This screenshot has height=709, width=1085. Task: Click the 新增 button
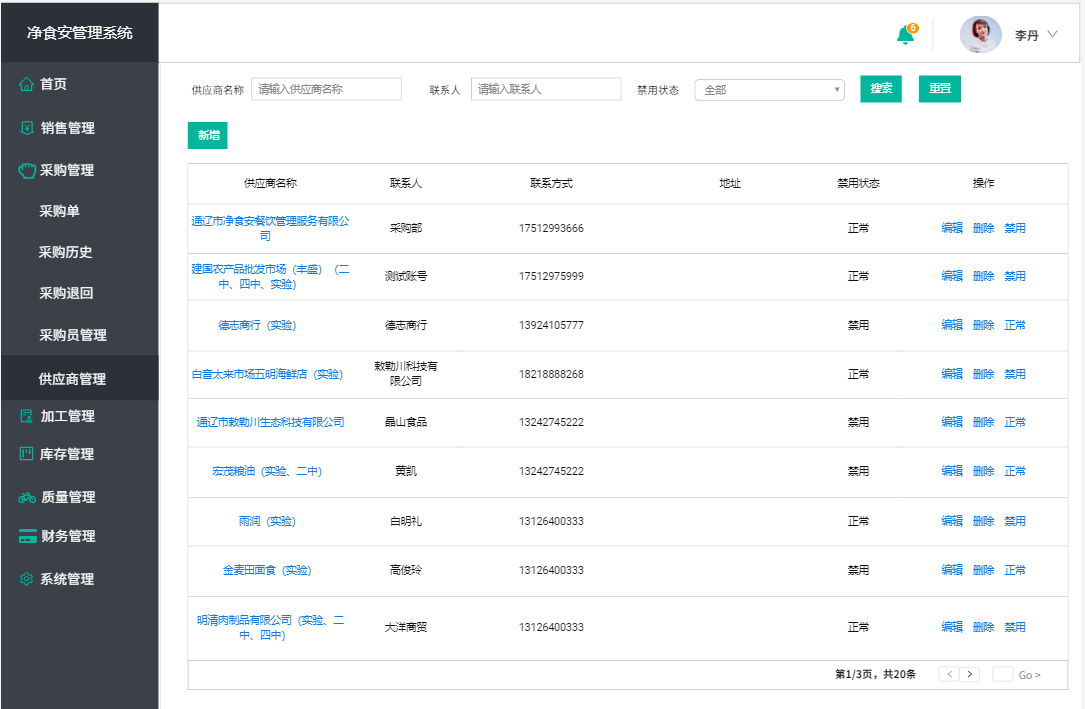click(208, 136)
